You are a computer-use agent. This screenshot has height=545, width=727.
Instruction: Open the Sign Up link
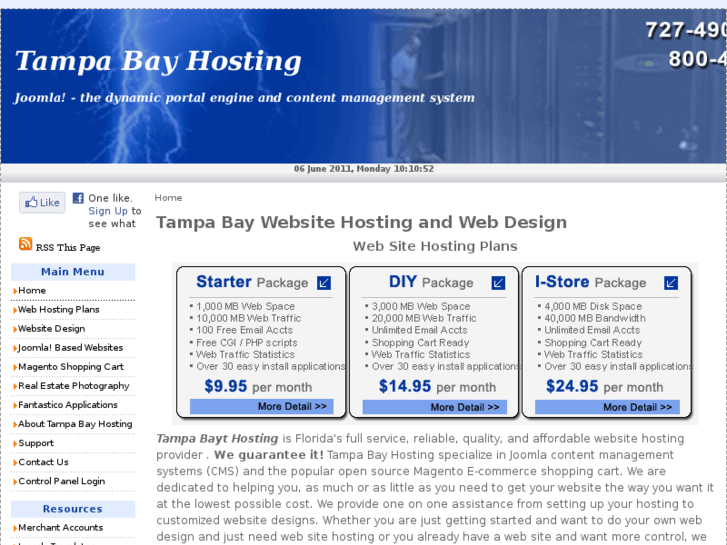point(108,211)
